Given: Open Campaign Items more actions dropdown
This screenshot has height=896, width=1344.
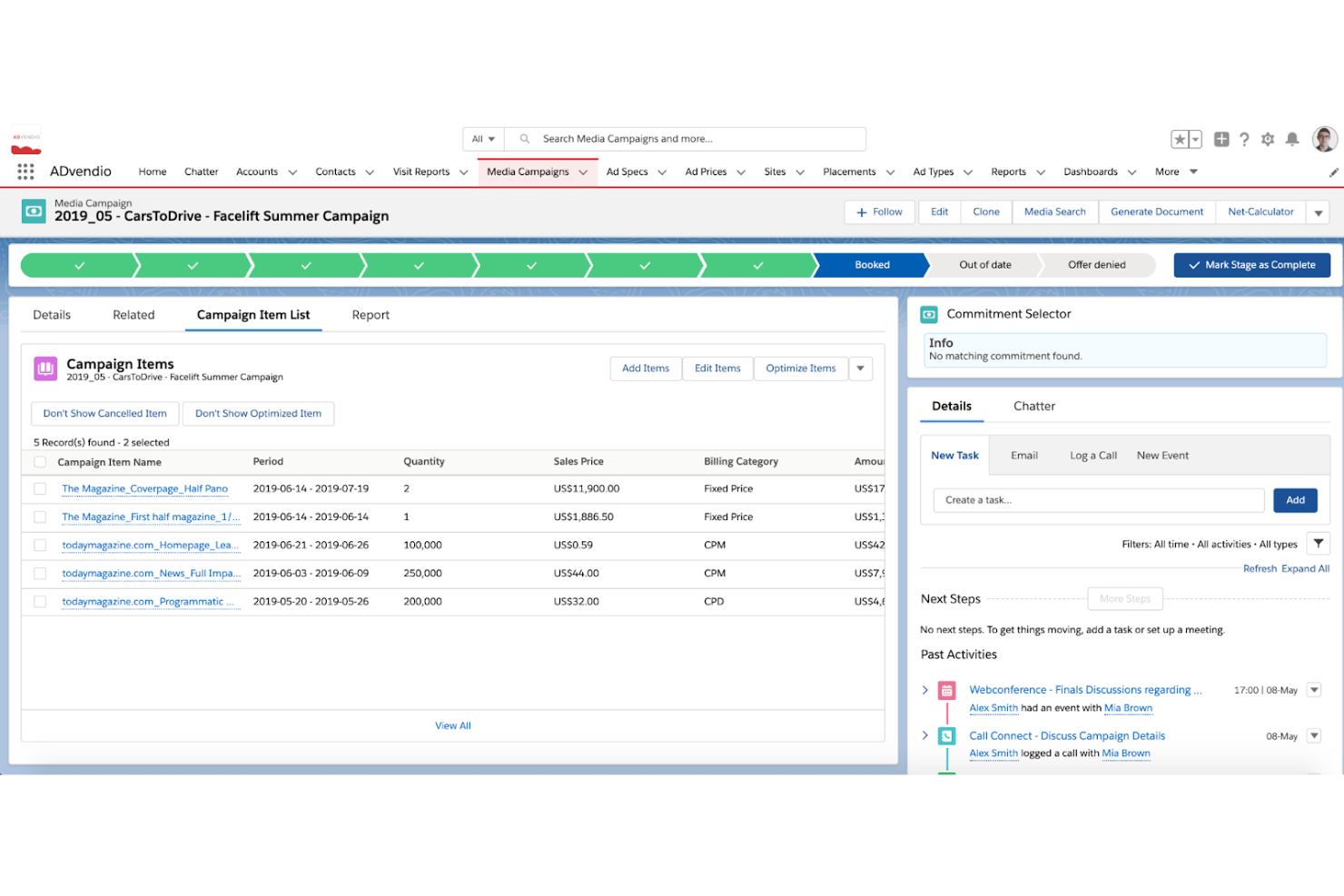Looking at the screenshot, I should pyautogui.click(x=860, y=369).
